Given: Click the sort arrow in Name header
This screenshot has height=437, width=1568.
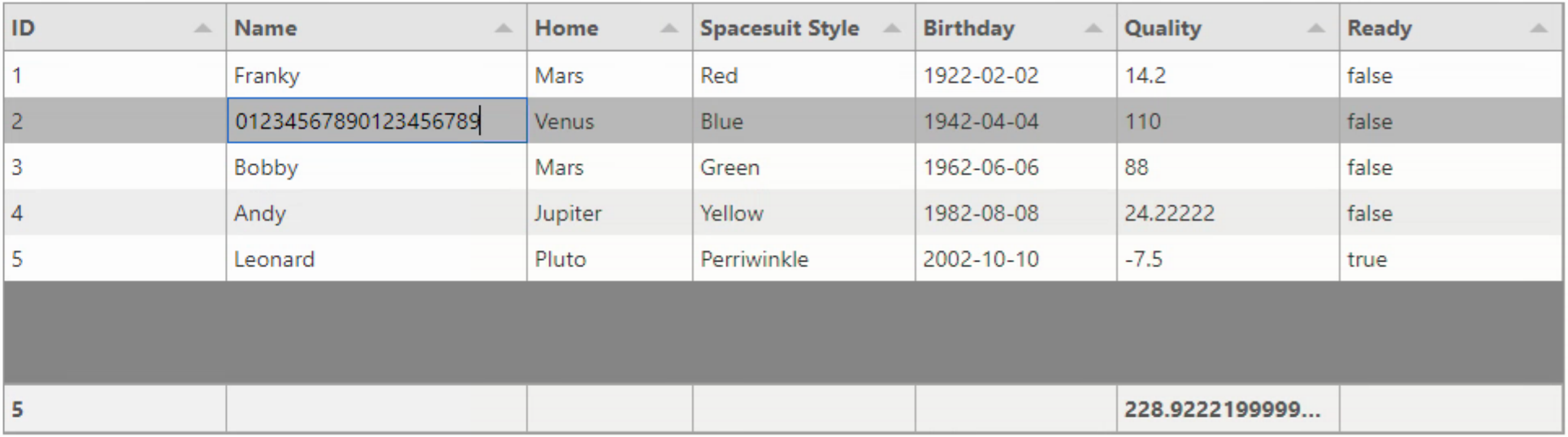Looking at the screenshot, I should (504, 28).
